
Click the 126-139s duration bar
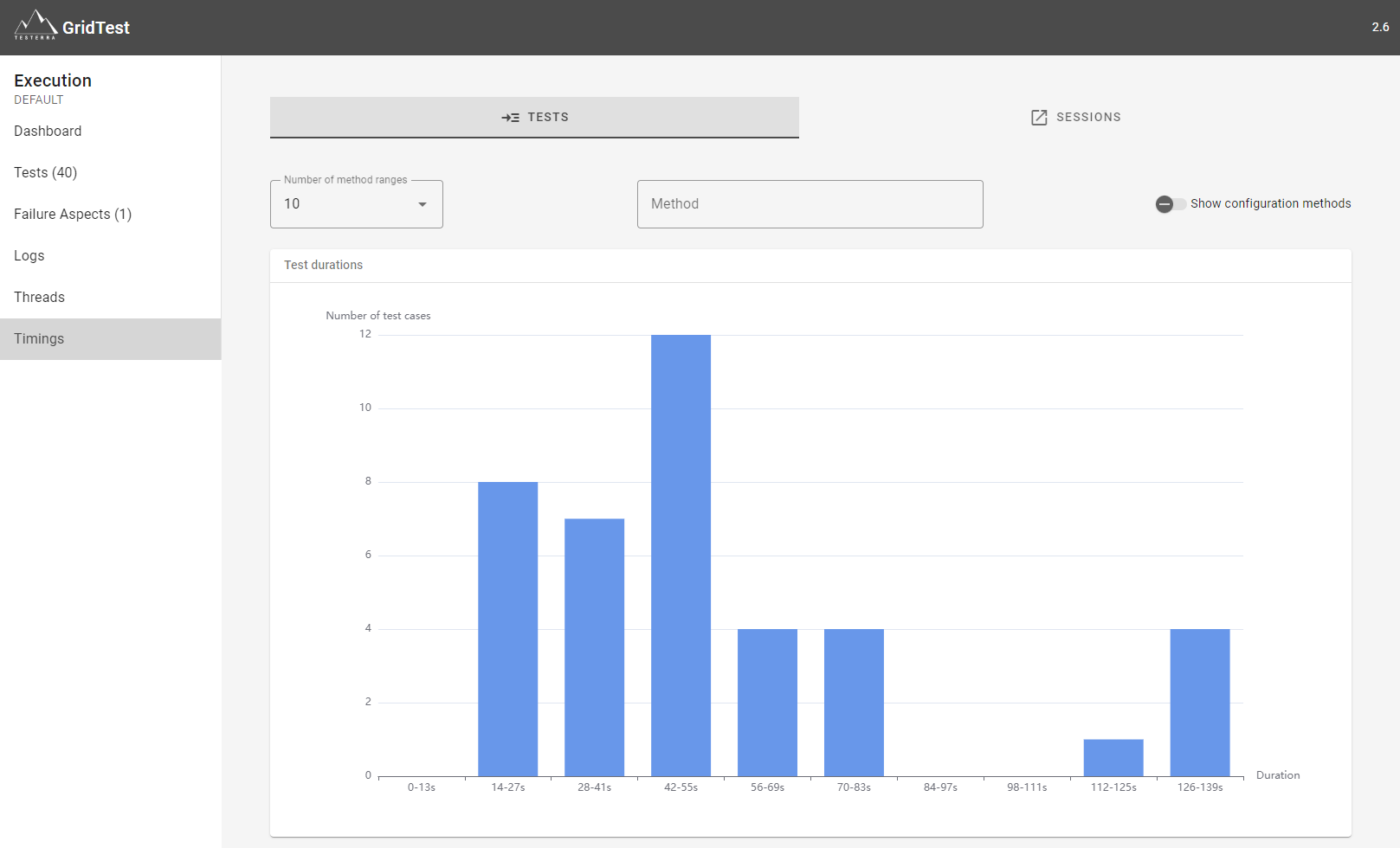coord(1200,703)
